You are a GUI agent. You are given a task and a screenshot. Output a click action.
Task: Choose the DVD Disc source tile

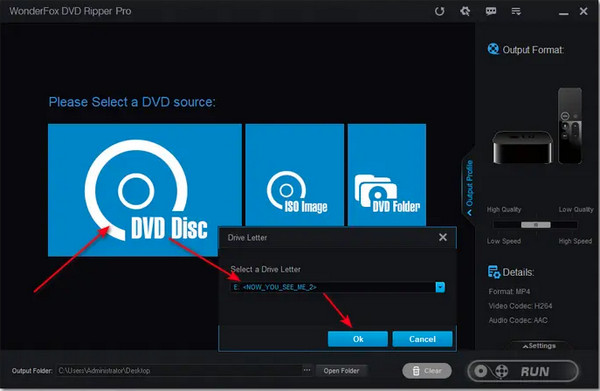145,190
